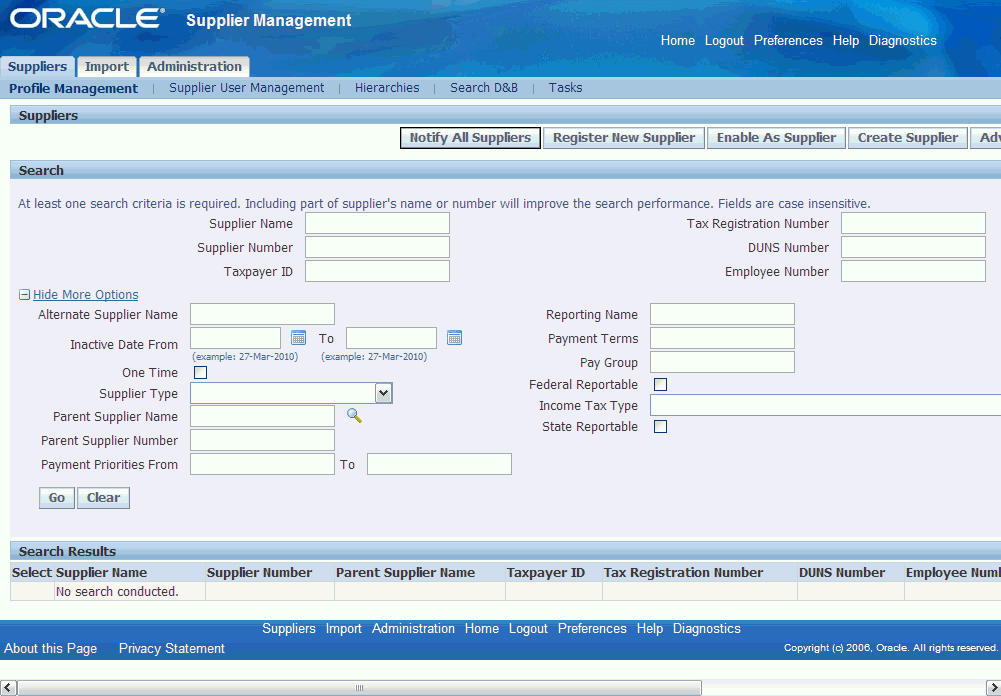Open the Supplier User Management subtab
Screen dimensions: 1001x696
246,87
